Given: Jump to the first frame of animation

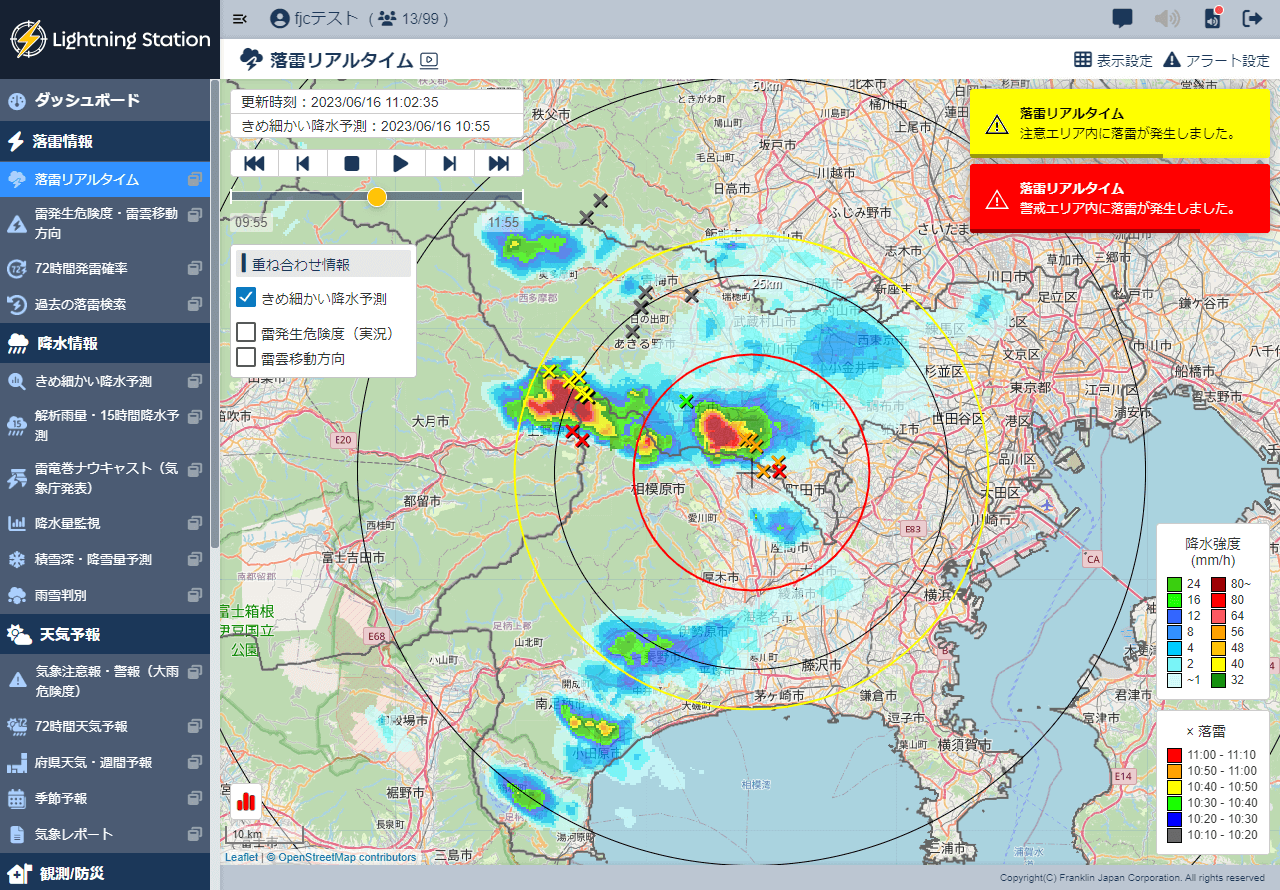Looking at the screenshot, I should pyautogui.click(x=255, y=163).
